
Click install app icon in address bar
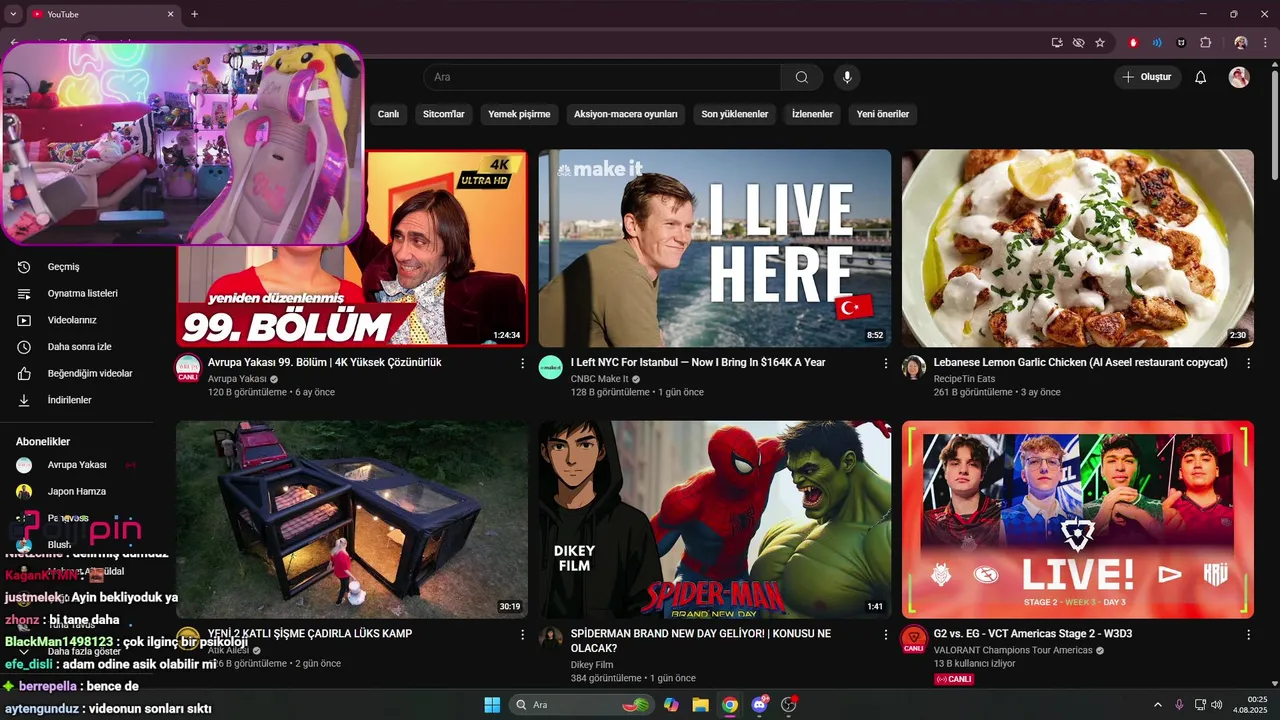1057,43
